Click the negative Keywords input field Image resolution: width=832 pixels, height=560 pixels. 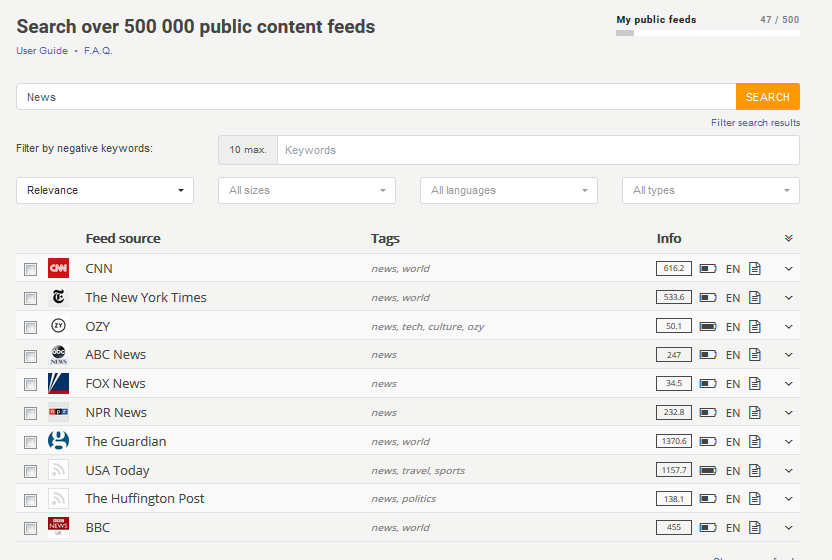point(538,150)
